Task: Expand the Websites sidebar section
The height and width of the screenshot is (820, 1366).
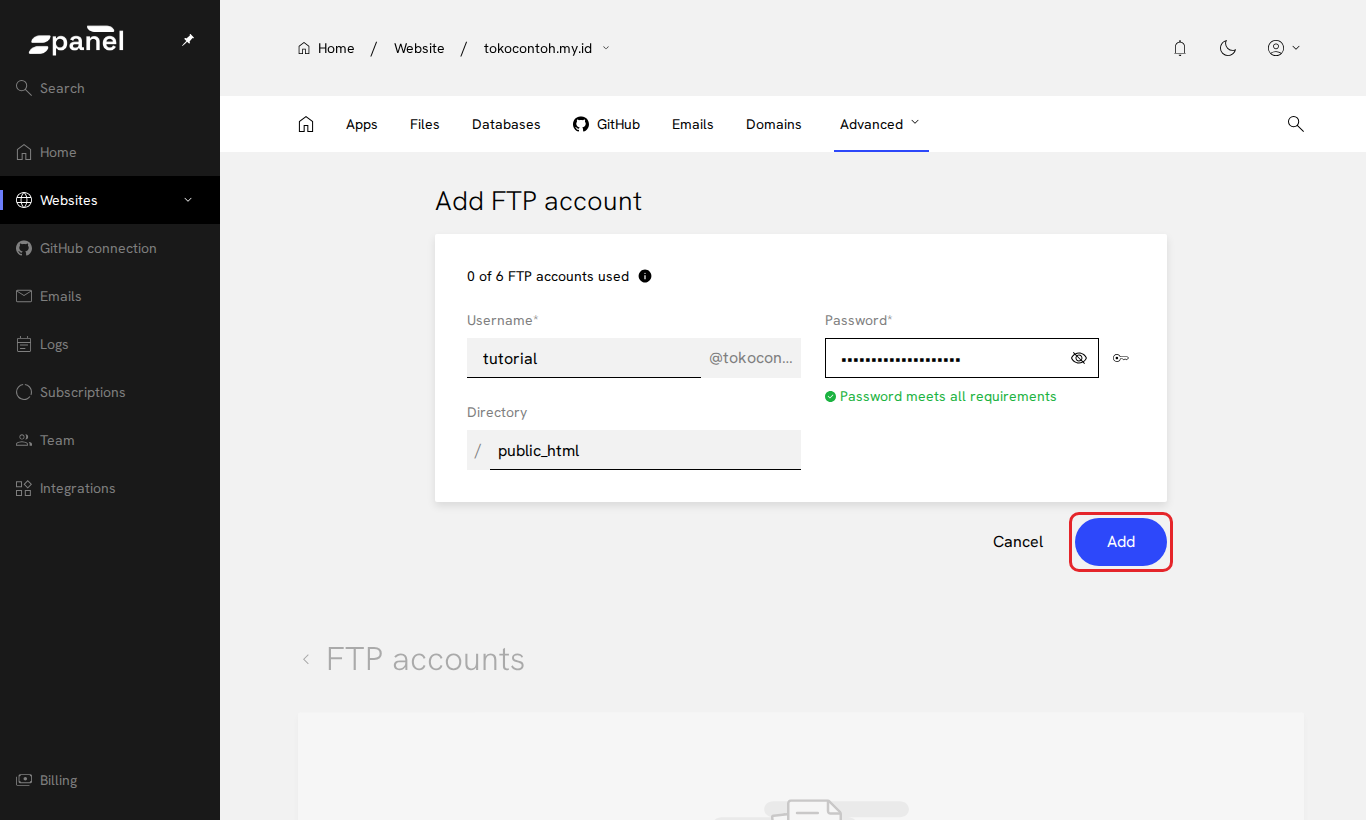Action: point(110,200)
